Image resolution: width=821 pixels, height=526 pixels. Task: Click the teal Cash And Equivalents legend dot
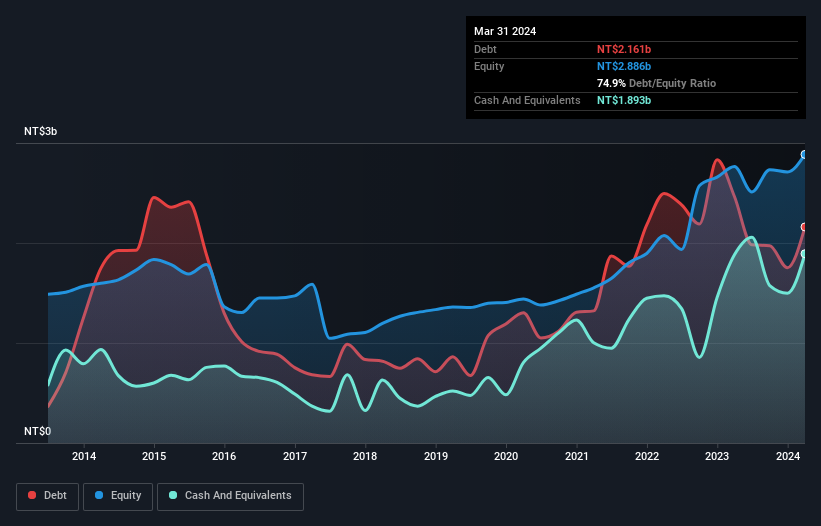click(173, 495)
